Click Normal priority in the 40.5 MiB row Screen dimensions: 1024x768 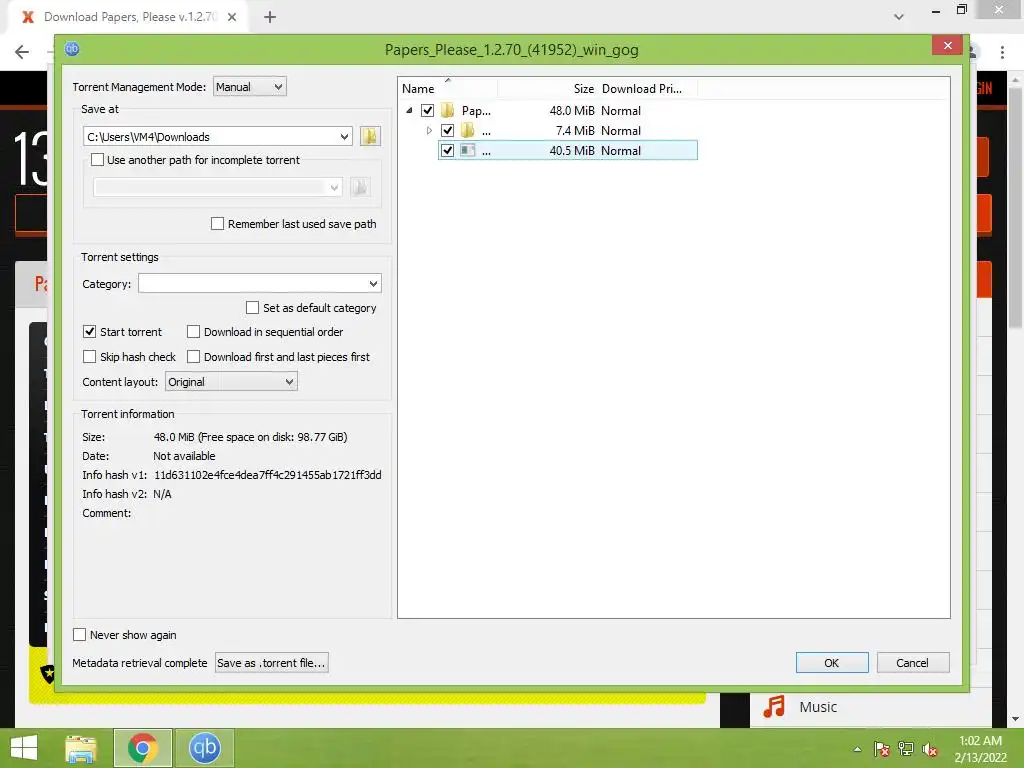621,150
